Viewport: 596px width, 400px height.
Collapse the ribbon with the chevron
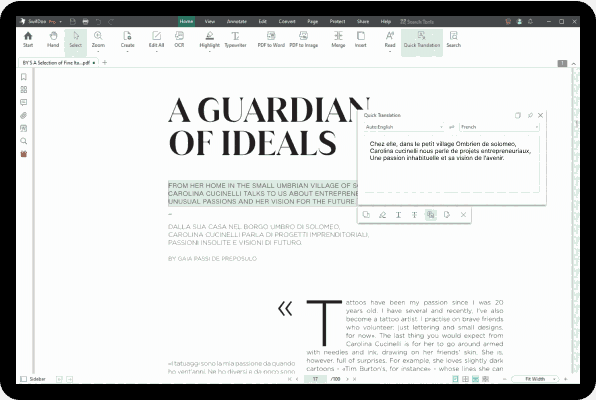pos(574,64)
